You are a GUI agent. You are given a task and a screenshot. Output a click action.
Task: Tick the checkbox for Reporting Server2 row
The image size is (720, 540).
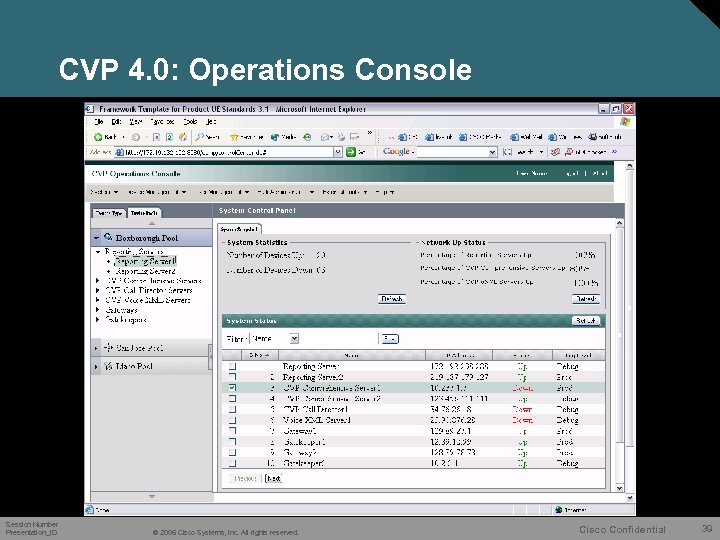pos(232,377)
